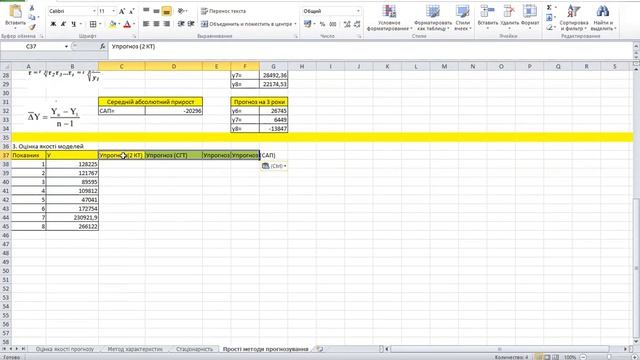This screenshot has height=360, width=640.
Task: Open the Calibri font name dropdown
Action: (94, 11)
